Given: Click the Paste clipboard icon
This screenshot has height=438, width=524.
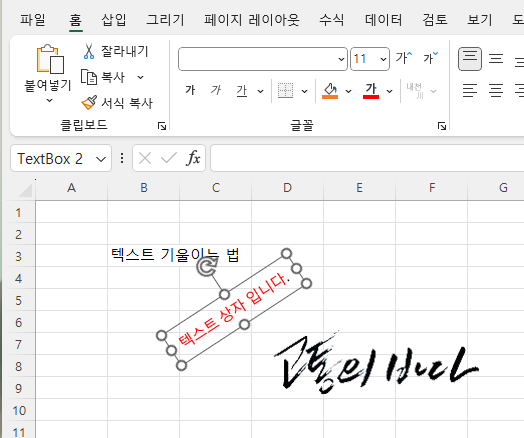Looking at the screenshot, I should click(50, 59).
